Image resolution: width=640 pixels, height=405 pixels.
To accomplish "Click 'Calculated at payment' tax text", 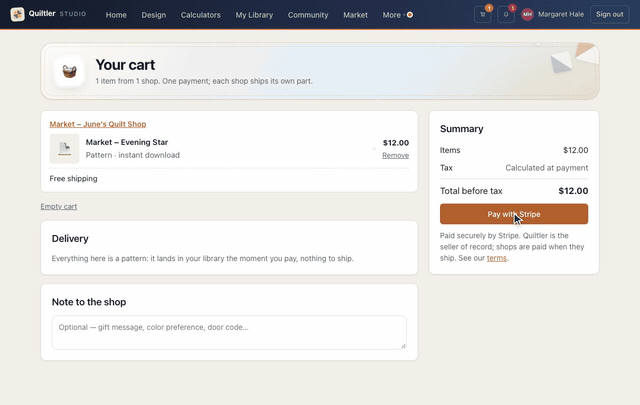I will tap(547, 168).
